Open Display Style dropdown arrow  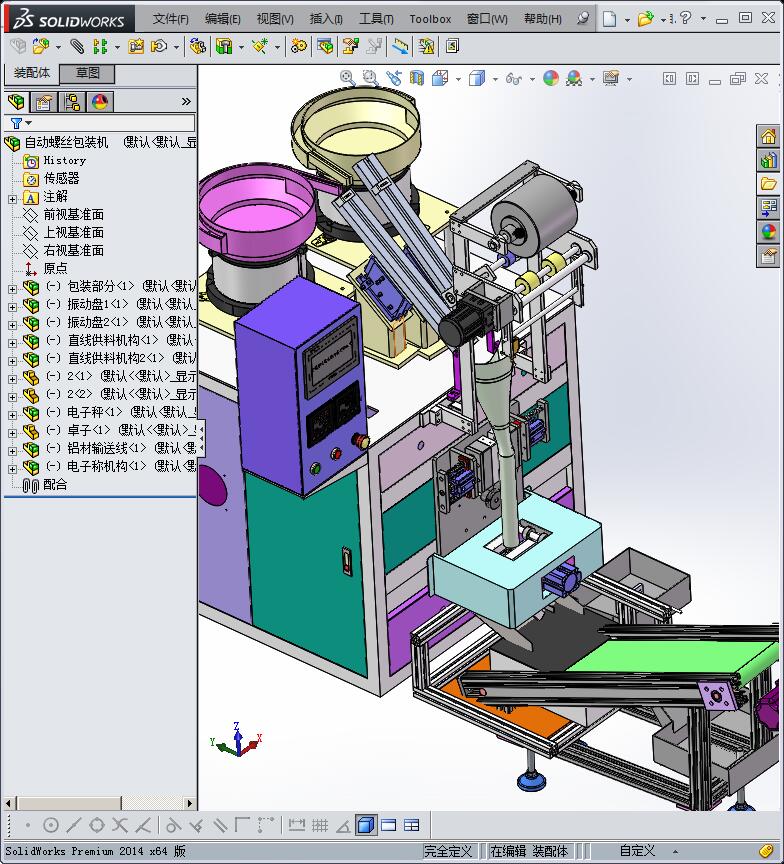click(x=495, y=79)
